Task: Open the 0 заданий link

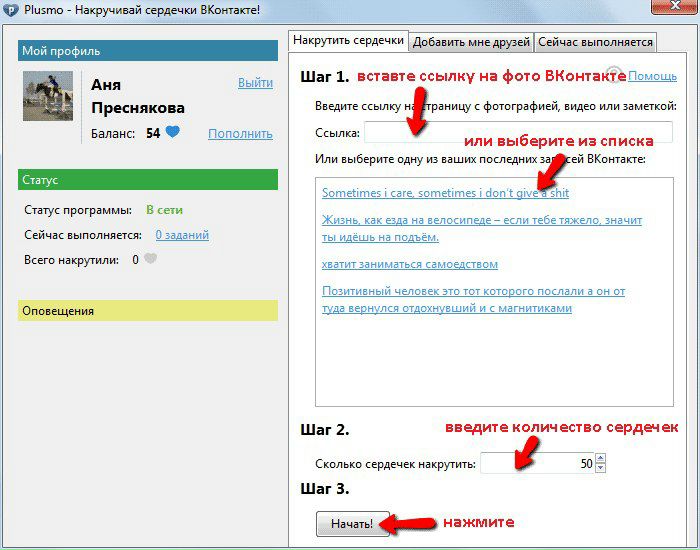Action: (x=182, y=235)
